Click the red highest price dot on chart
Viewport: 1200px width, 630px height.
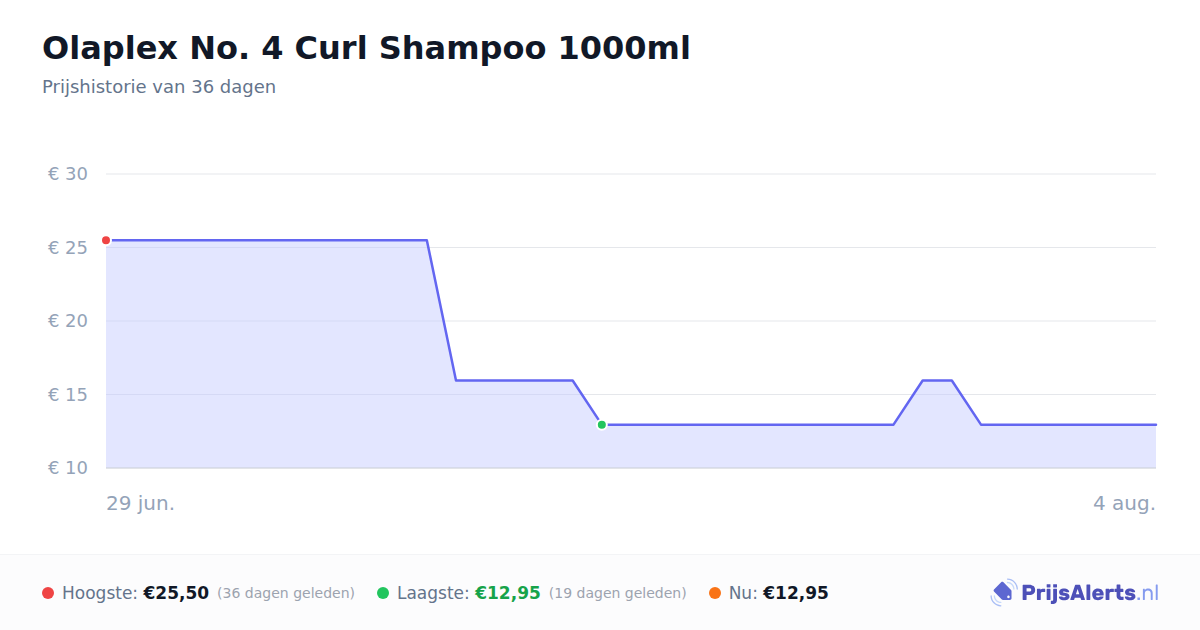[106, 240]
